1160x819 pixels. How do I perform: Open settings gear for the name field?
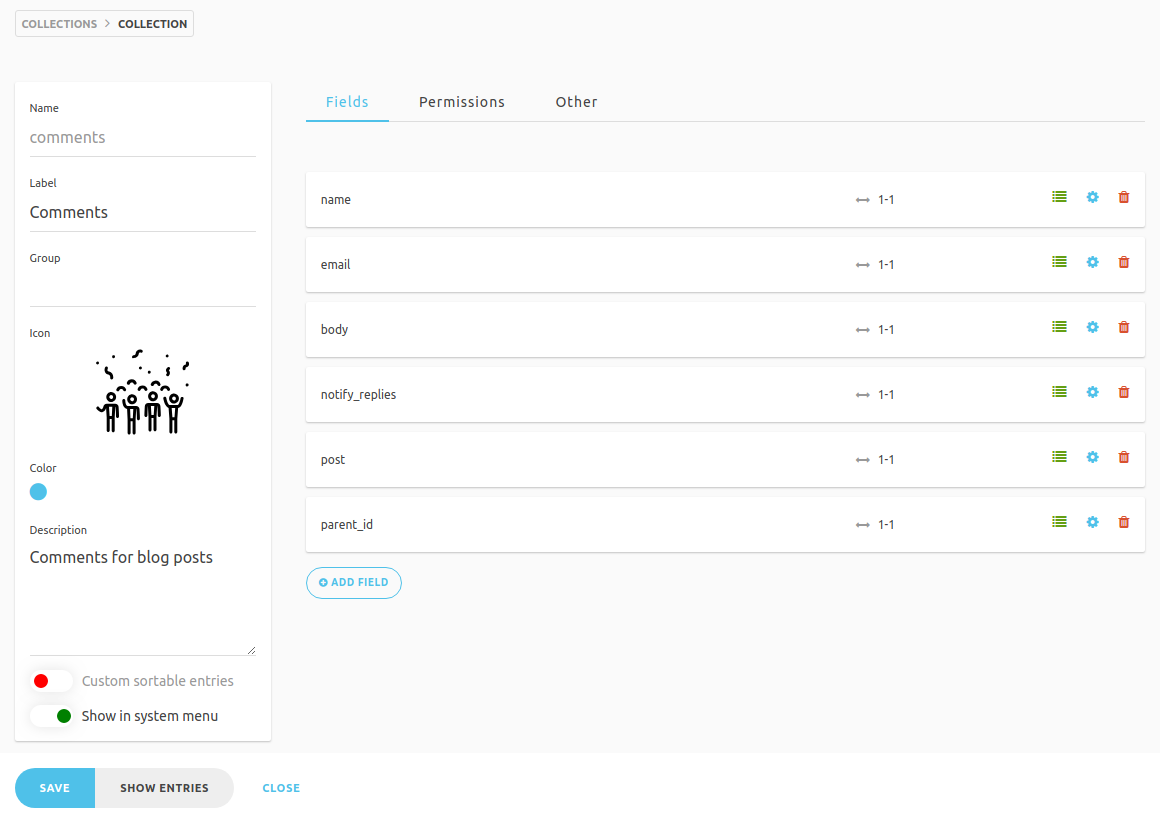[1093, 197]
